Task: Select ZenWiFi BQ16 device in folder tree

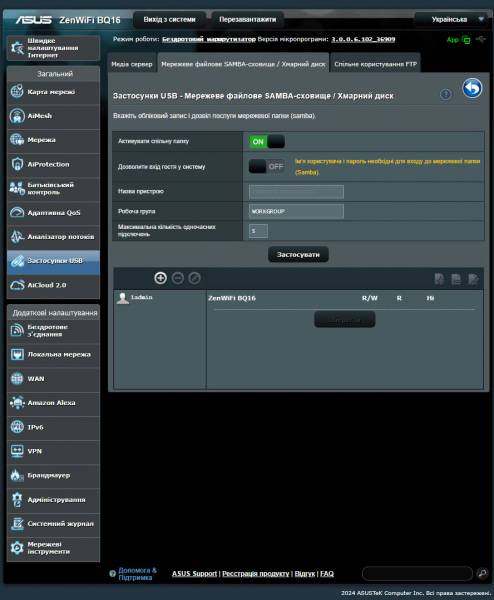Action: tap(232, 298)
